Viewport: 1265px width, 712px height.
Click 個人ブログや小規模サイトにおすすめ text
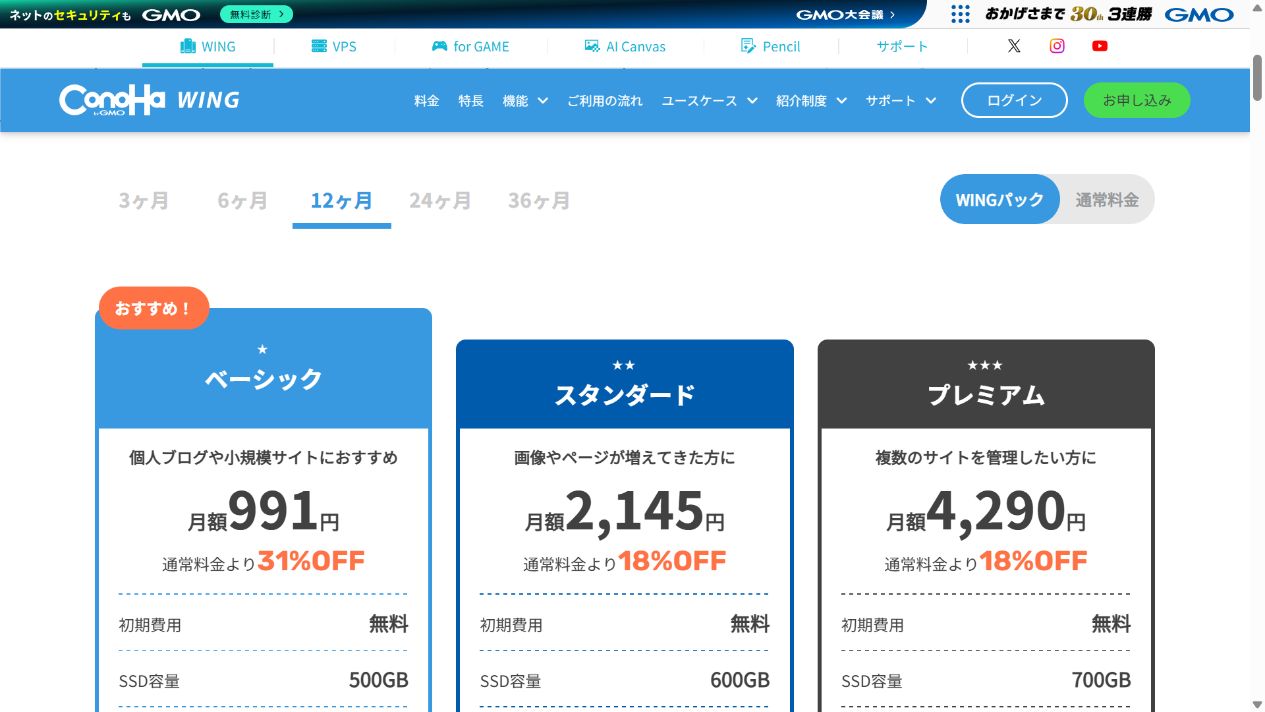tap(264, 458)
